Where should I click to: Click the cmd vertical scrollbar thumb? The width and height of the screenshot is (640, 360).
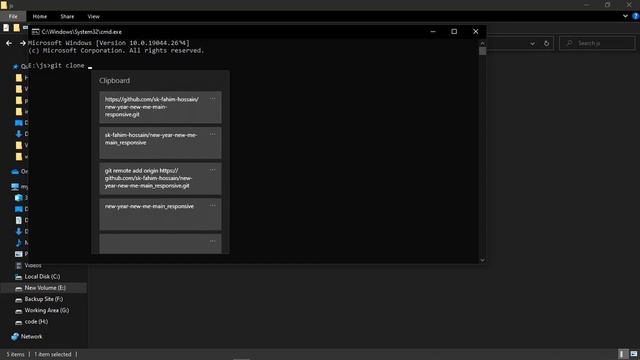click(482, 51)
